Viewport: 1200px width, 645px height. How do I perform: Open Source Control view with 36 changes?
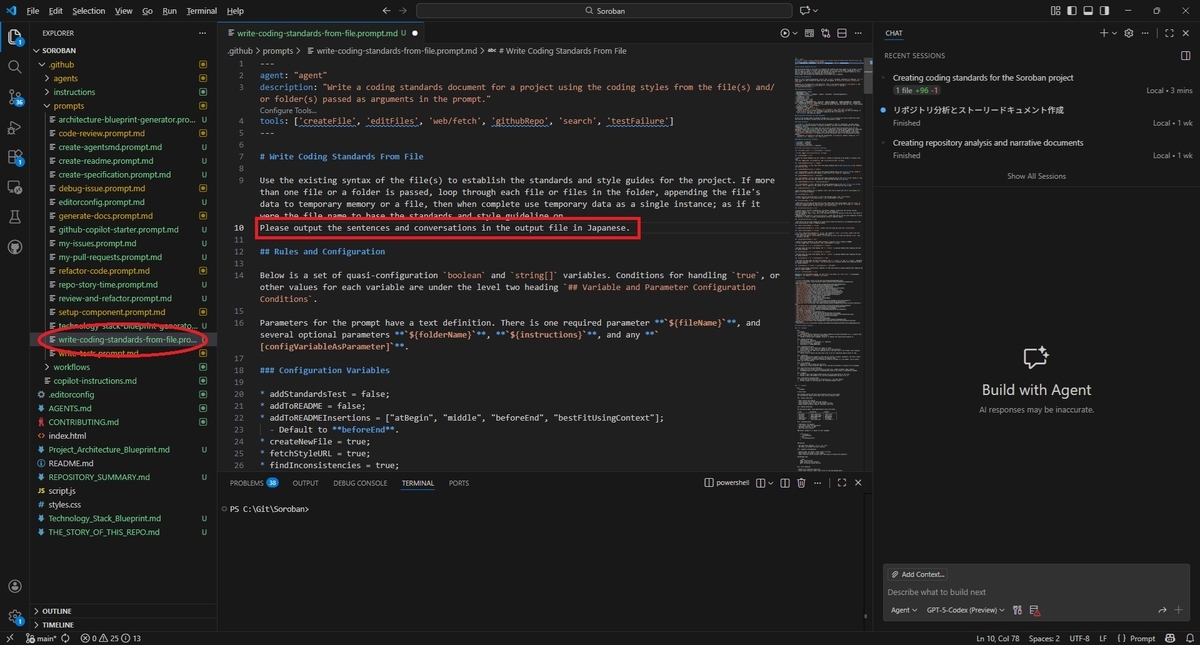pos(15,97)
